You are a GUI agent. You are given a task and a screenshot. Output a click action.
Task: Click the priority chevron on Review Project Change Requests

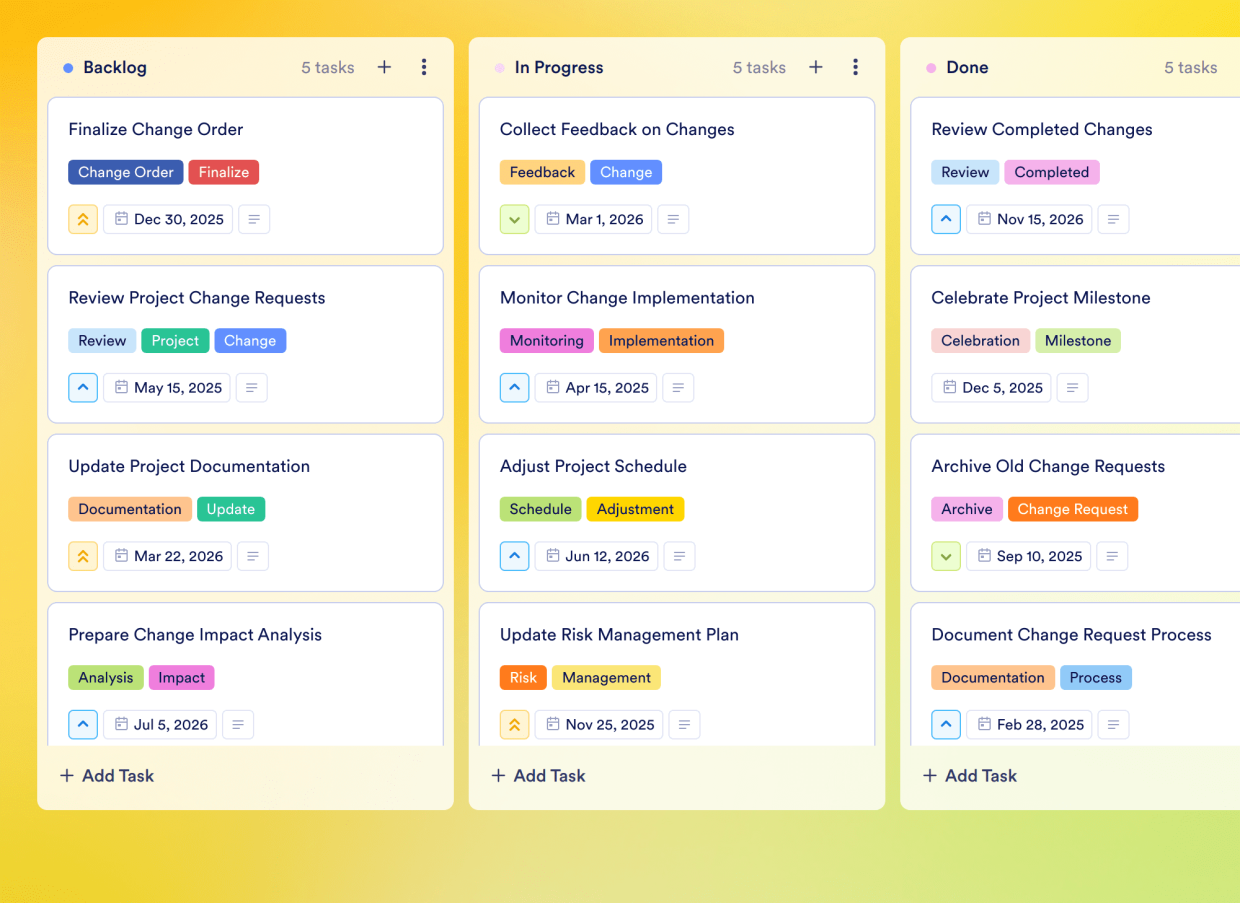click(x=83, y=387)
